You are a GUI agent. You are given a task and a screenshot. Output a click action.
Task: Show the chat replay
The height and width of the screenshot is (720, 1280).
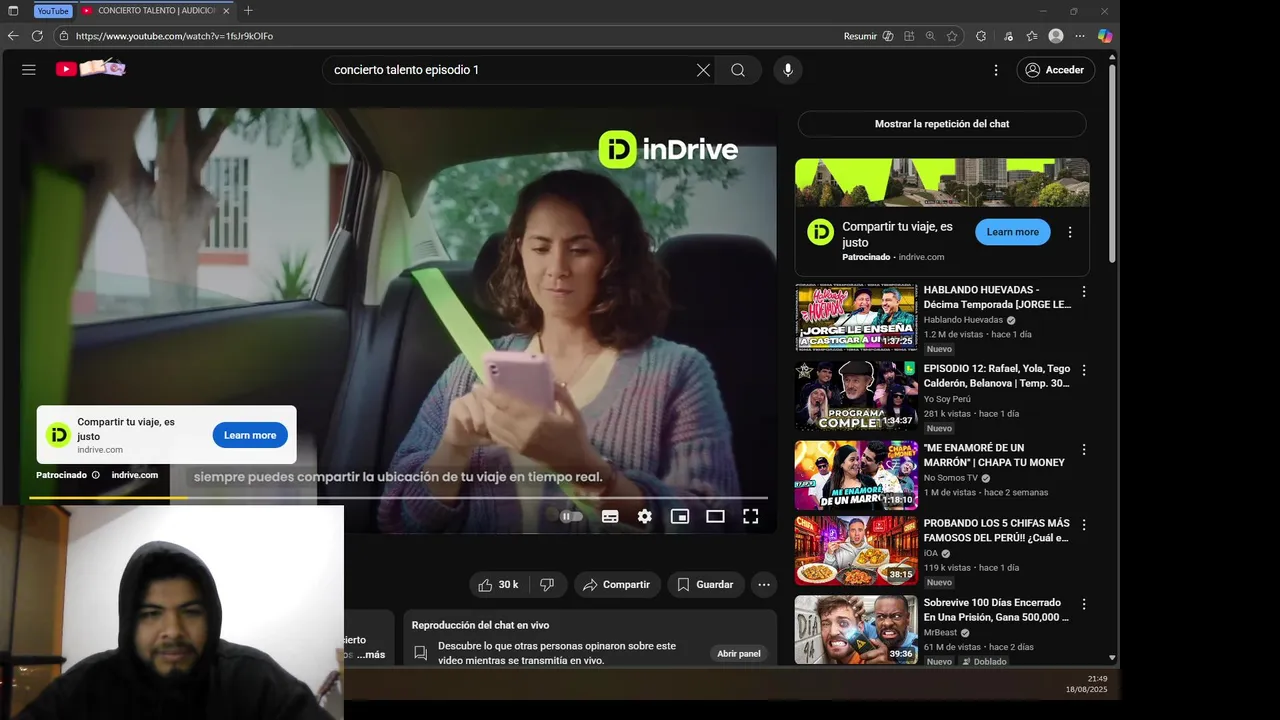point(942,124)
